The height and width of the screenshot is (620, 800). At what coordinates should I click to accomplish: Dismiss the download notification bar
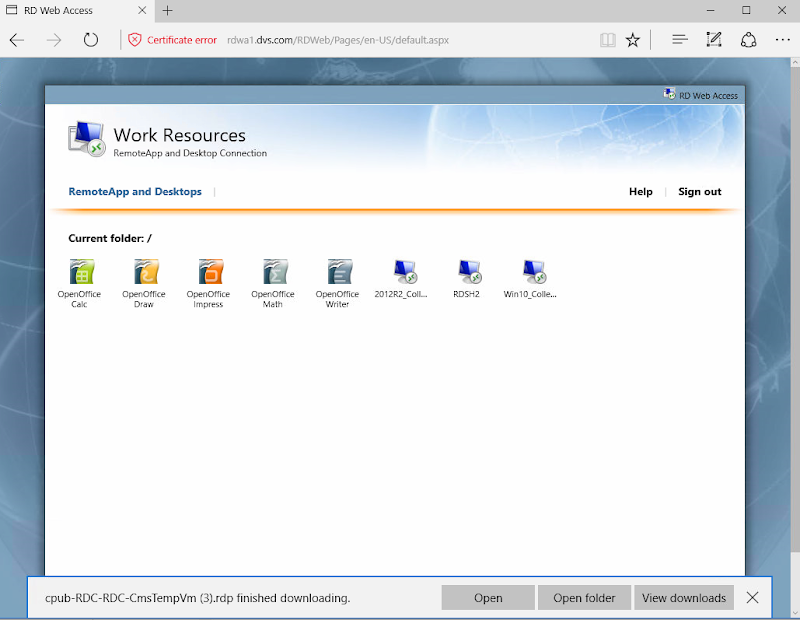coord(753,598)
